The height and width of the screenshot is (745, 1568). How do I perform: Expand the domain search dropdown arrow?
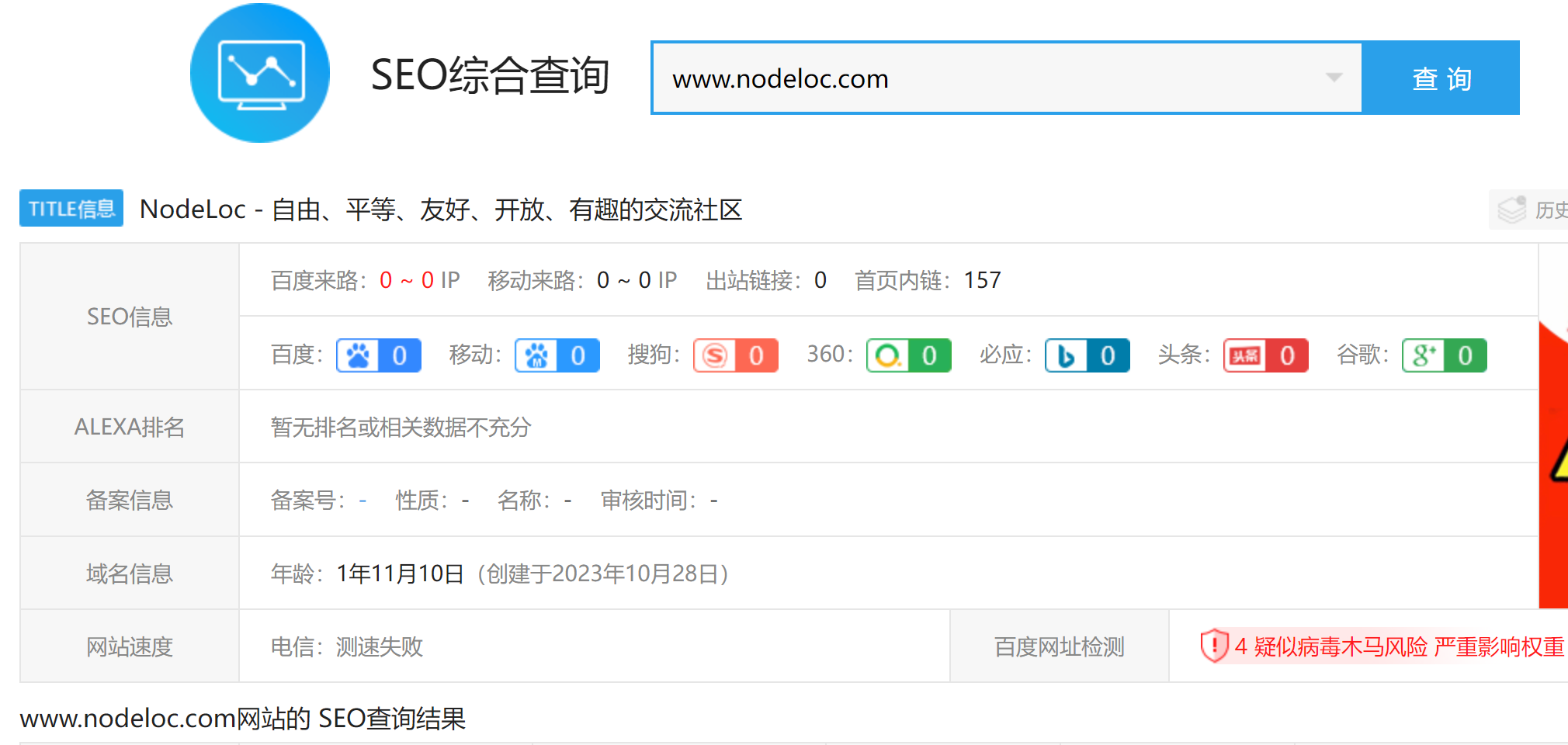click(1334, 78)
